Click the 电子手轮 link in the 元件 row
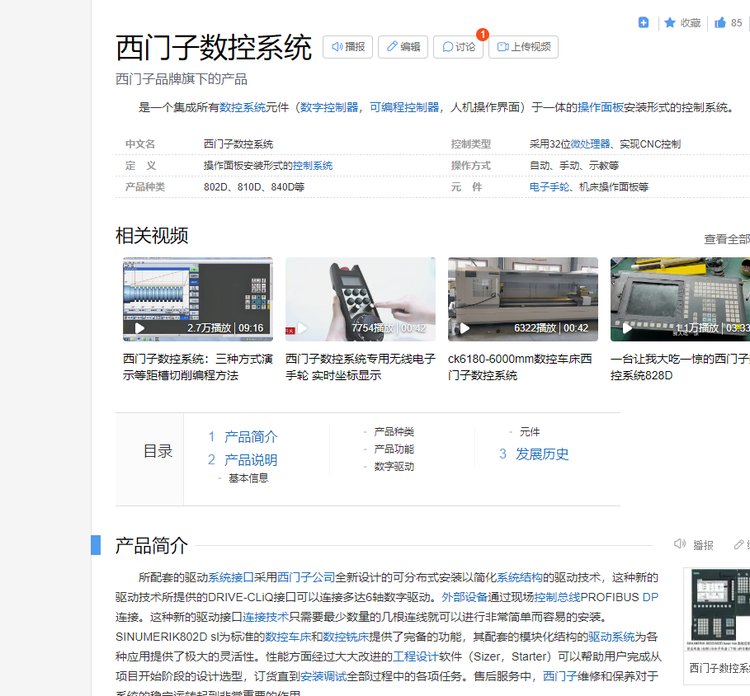This screenshot has width=750, height=696. pyautogui.click(x=549, y=187)
